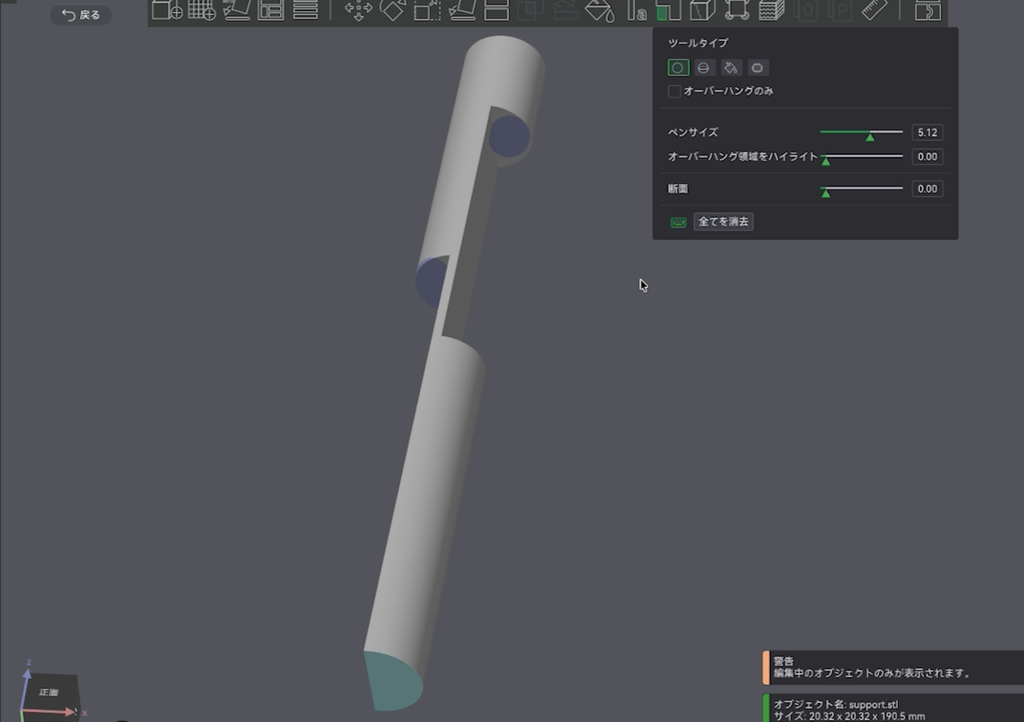The image size is (1024, 722).
Task: Open the color painting bucket tool
Action: point(600,10)
